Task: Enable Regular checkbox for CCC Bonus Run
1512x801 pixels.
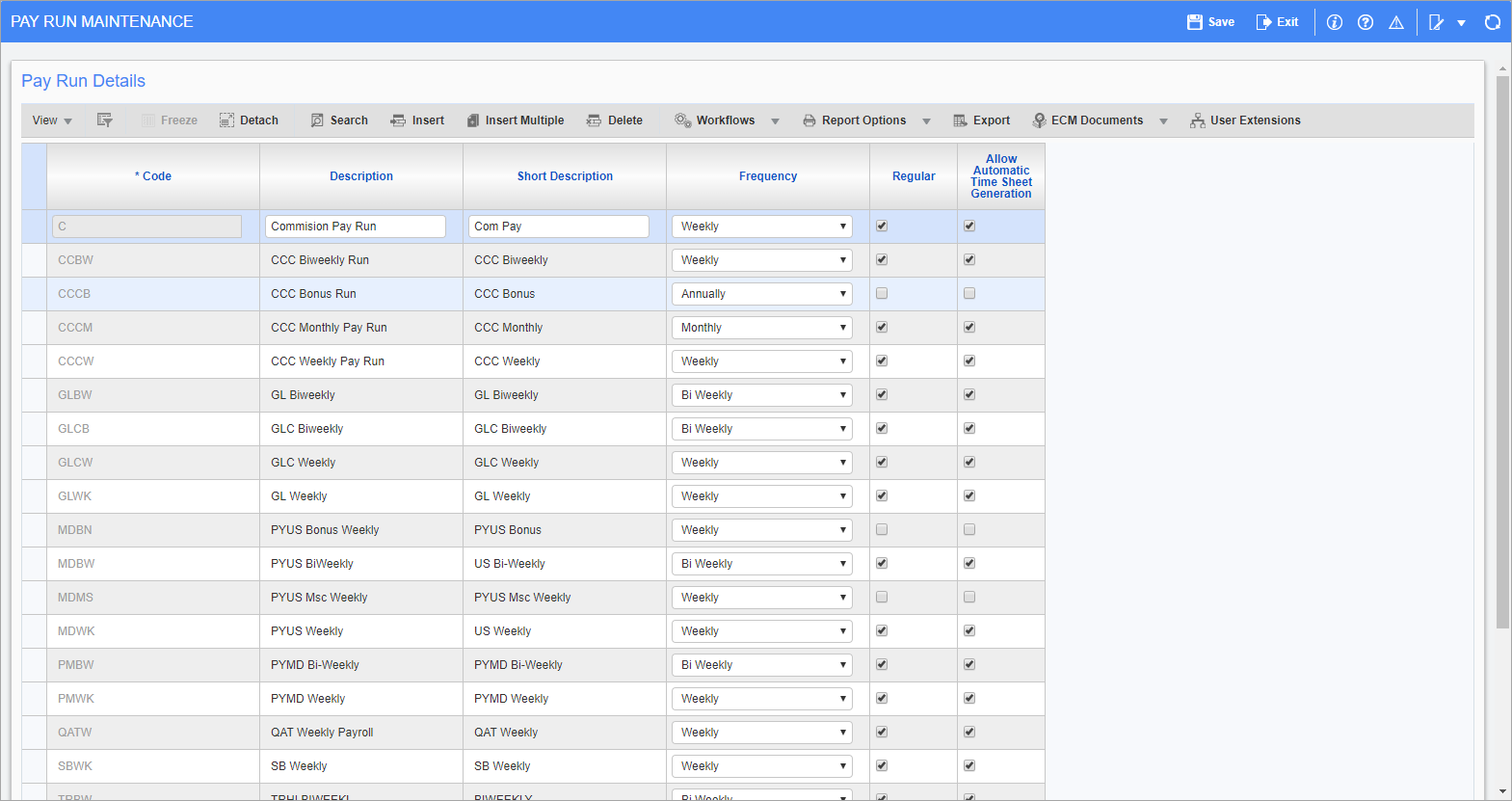Action: pos(882,294)
